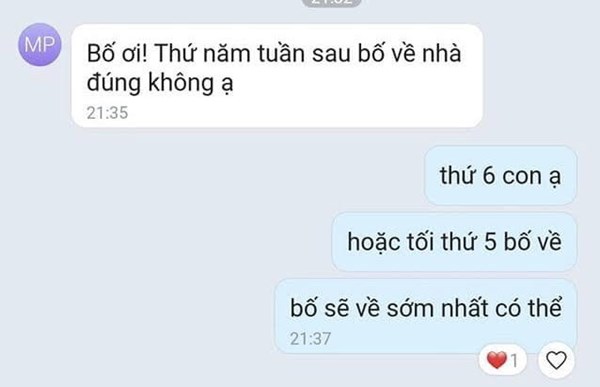The height and width of the screenshot is (387, 600).
Task: Click the time separator pill above the chat
Action: [x=331, y=2]
